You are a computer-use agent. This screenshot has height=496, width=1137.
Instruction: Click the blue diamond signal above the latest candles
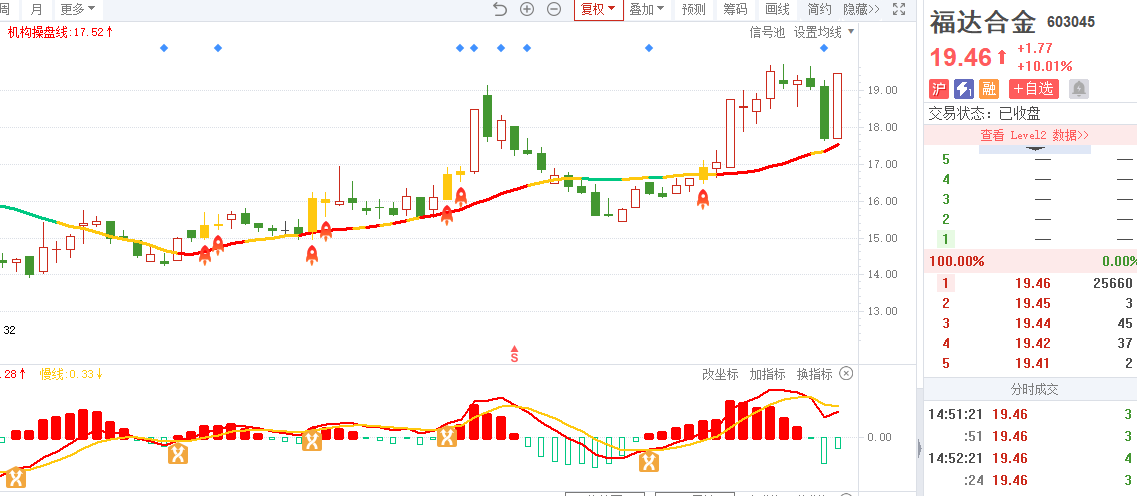824,48
